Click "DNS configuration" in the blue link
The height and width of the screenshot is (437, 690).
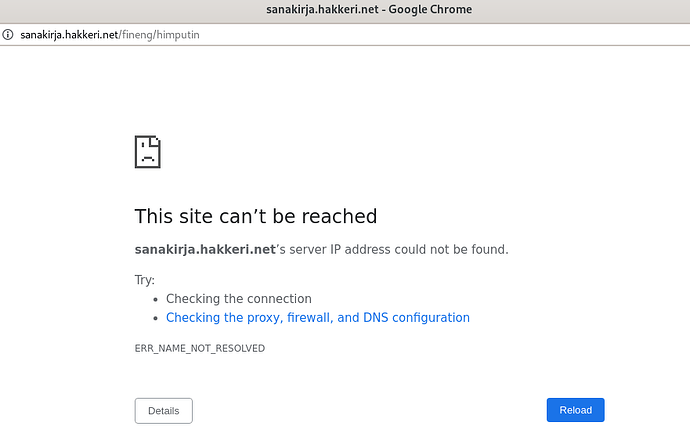tap(416, 318)
